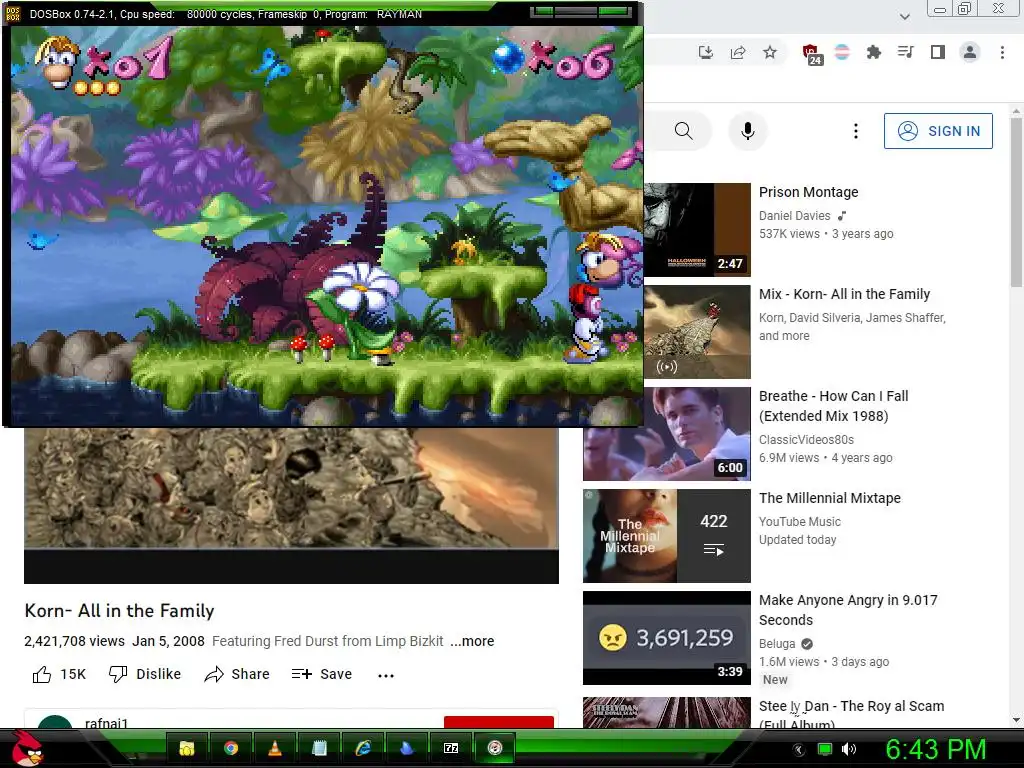Click the ClassicVideos80s channel name

pos(807,440)
